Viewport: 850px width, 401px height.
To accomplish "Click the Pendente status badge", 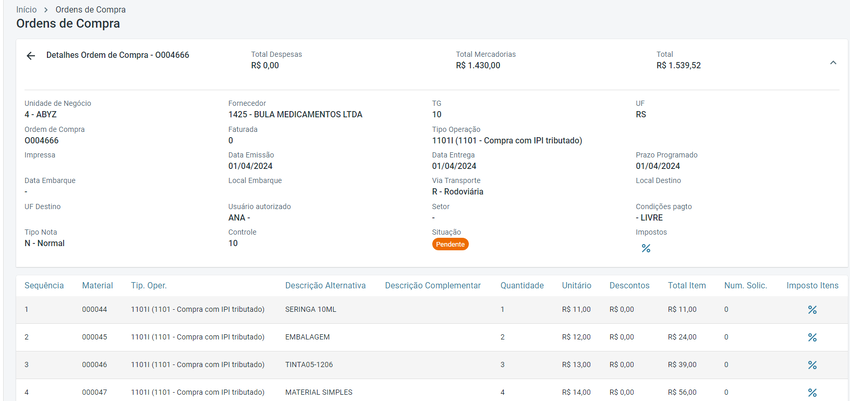I will tap(450, 244).
